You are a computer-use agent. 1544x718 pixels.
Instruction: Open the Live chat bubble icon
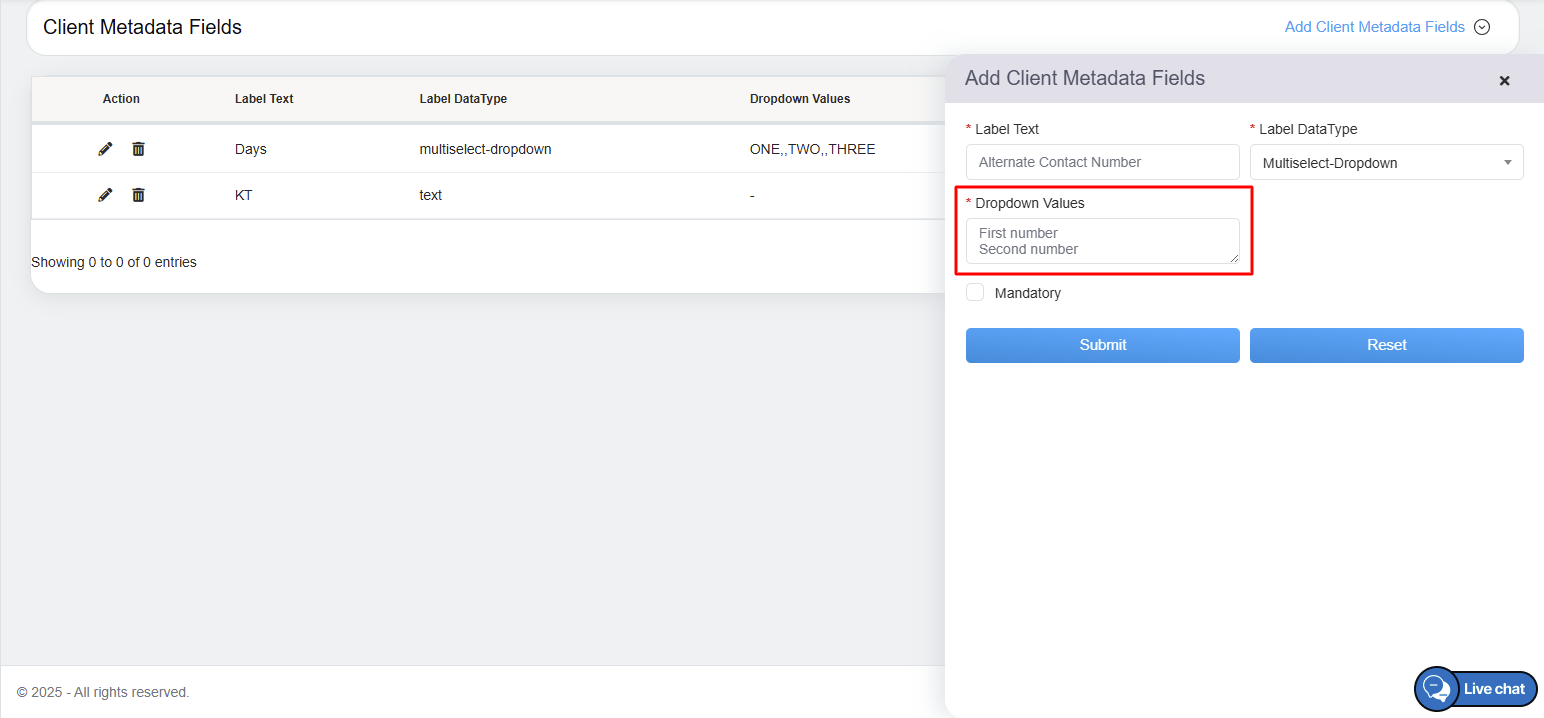click(x=1436, y=689)
